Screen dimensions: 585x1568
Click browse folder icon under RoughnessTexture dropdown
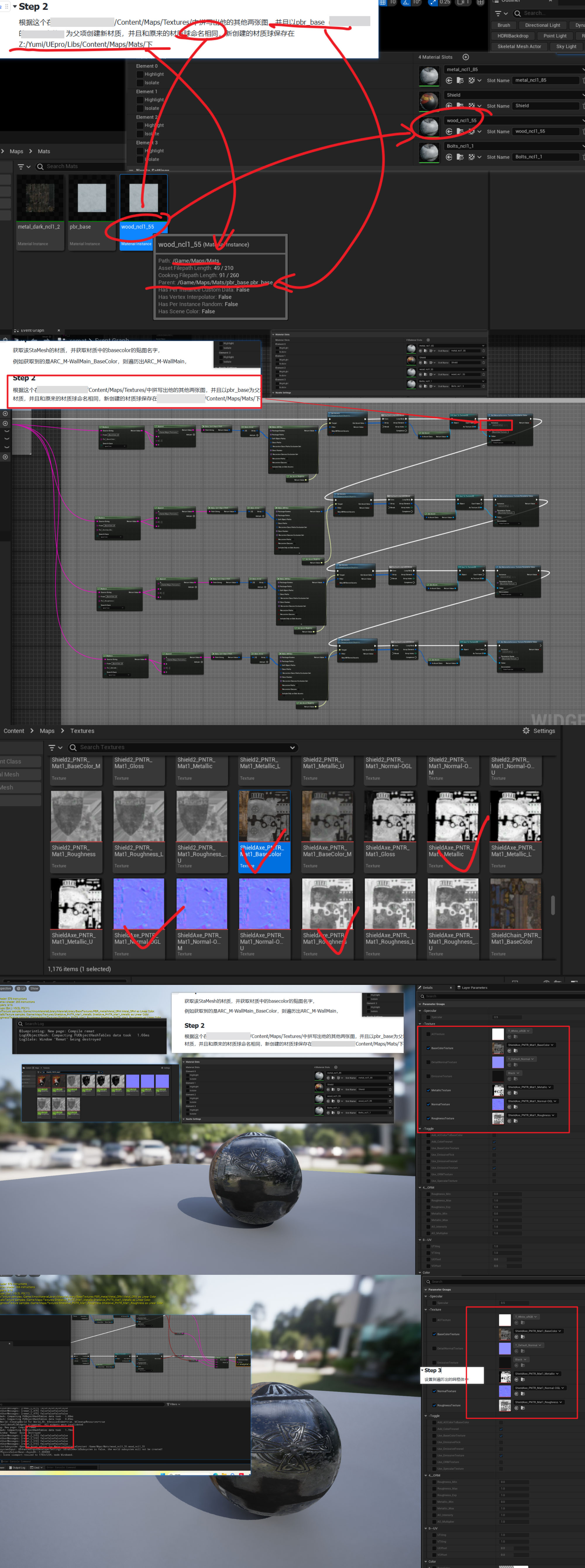coord(516,1121)
